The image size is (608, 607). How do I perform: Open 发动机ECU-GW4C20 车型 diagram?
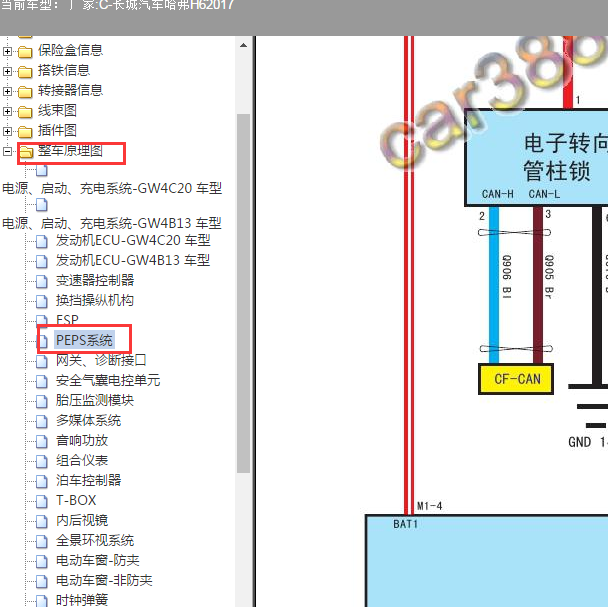click(133, 240)
